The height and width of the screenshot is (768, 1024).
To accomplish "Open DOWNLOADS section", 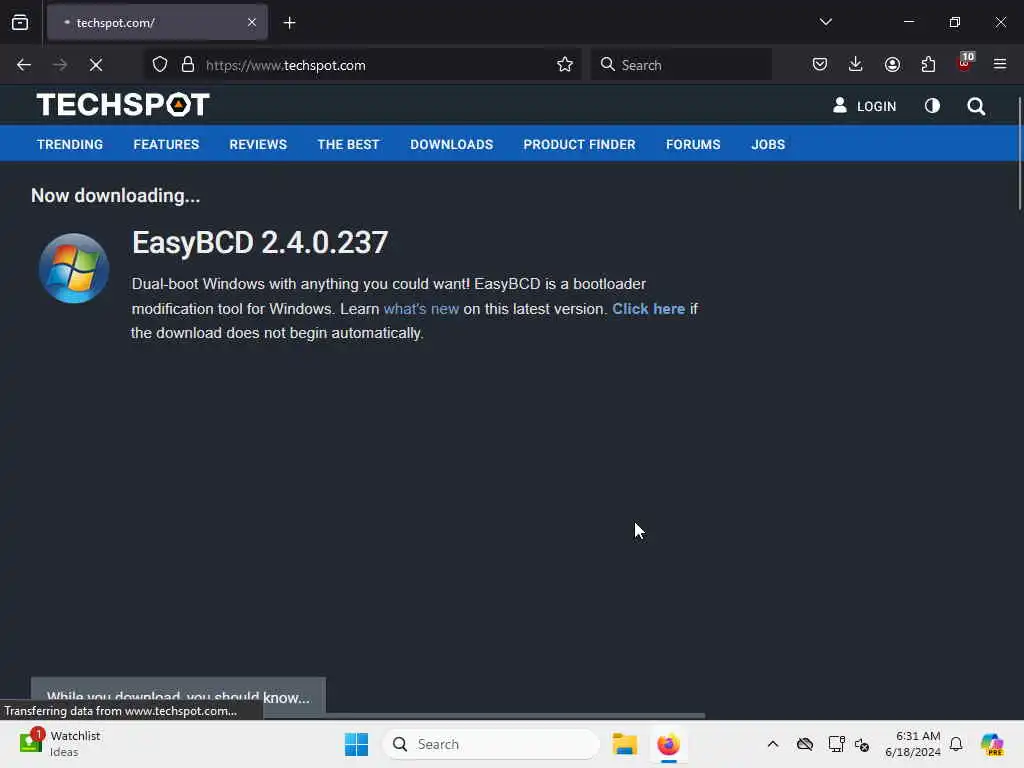I will click(x=451, y=144).
